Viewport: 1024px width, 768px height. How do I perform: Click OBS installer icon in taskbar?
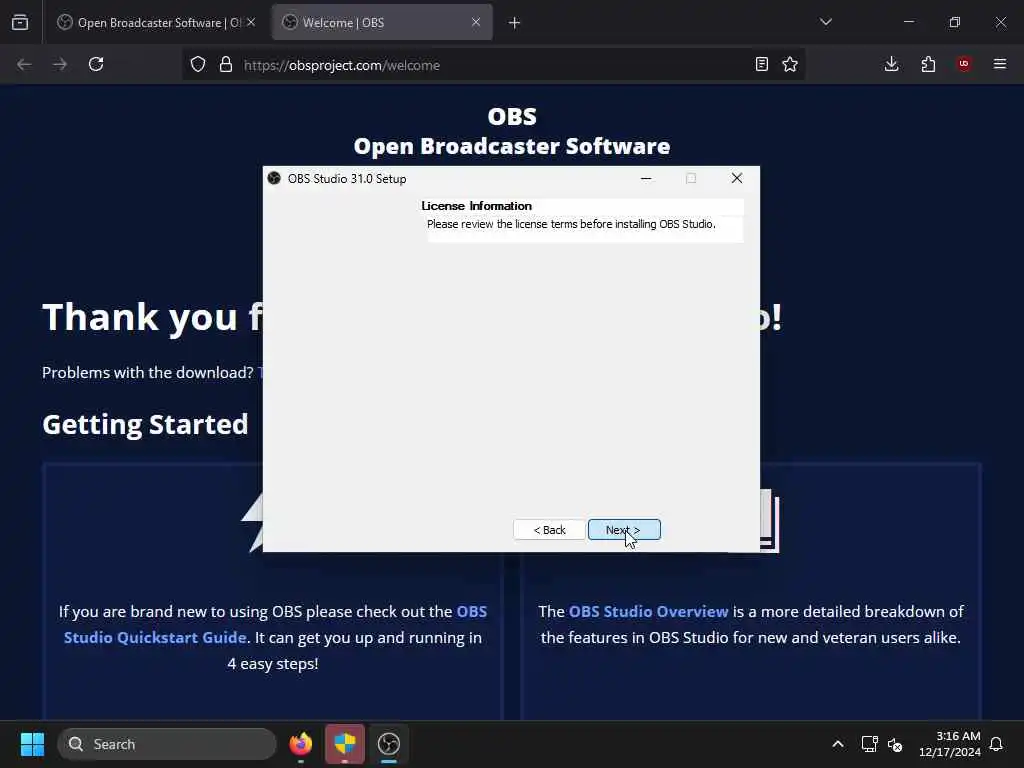click(x=389, y=744)
